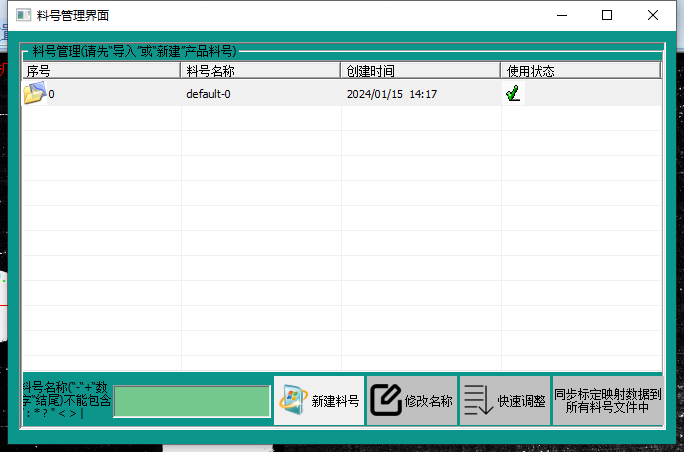Sort the list by 创建时间 header
The height and width of the screenshot is (452, 684).
pos(421,71)
